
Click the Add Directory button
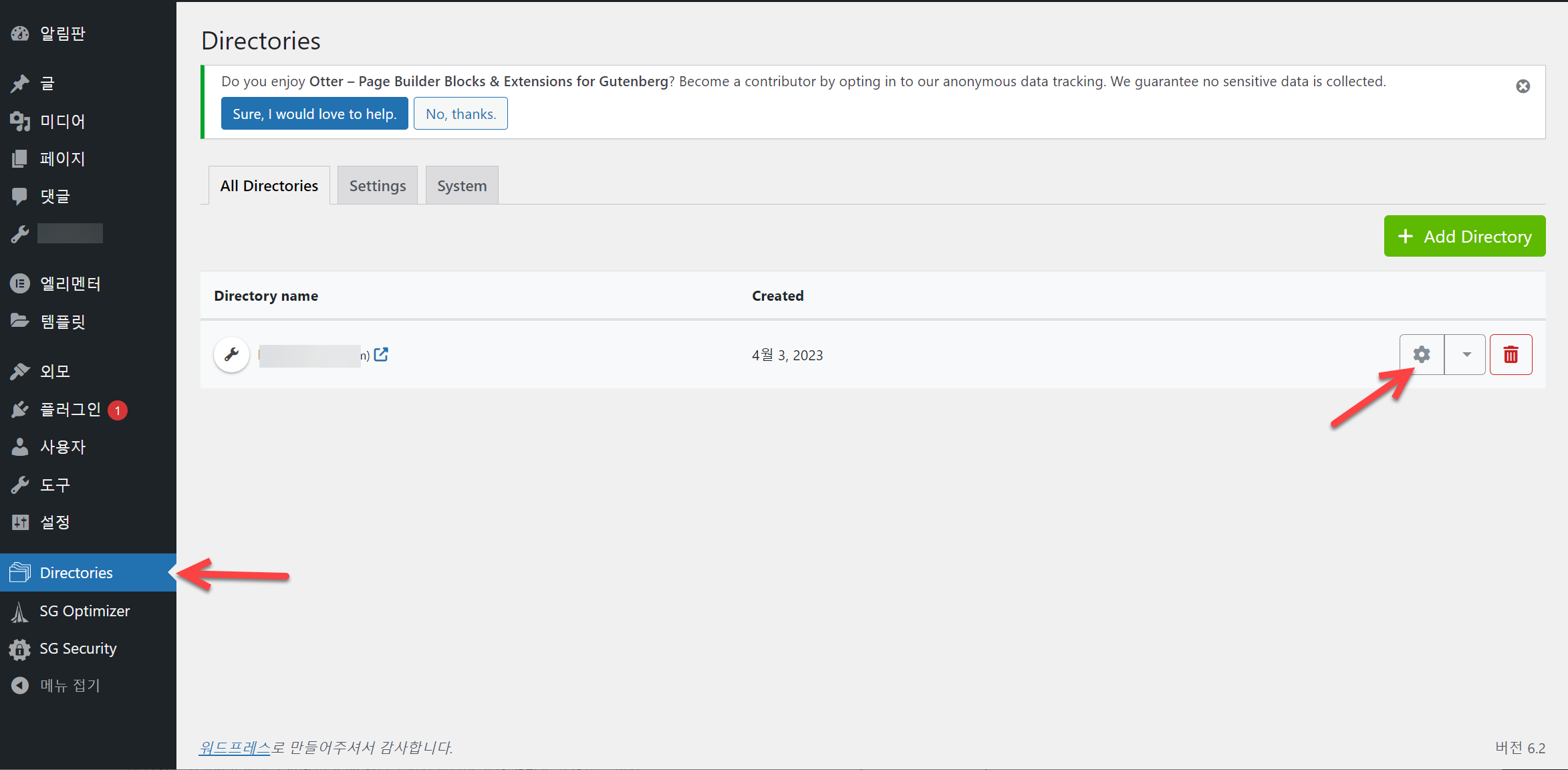(x=1464, y=236)
